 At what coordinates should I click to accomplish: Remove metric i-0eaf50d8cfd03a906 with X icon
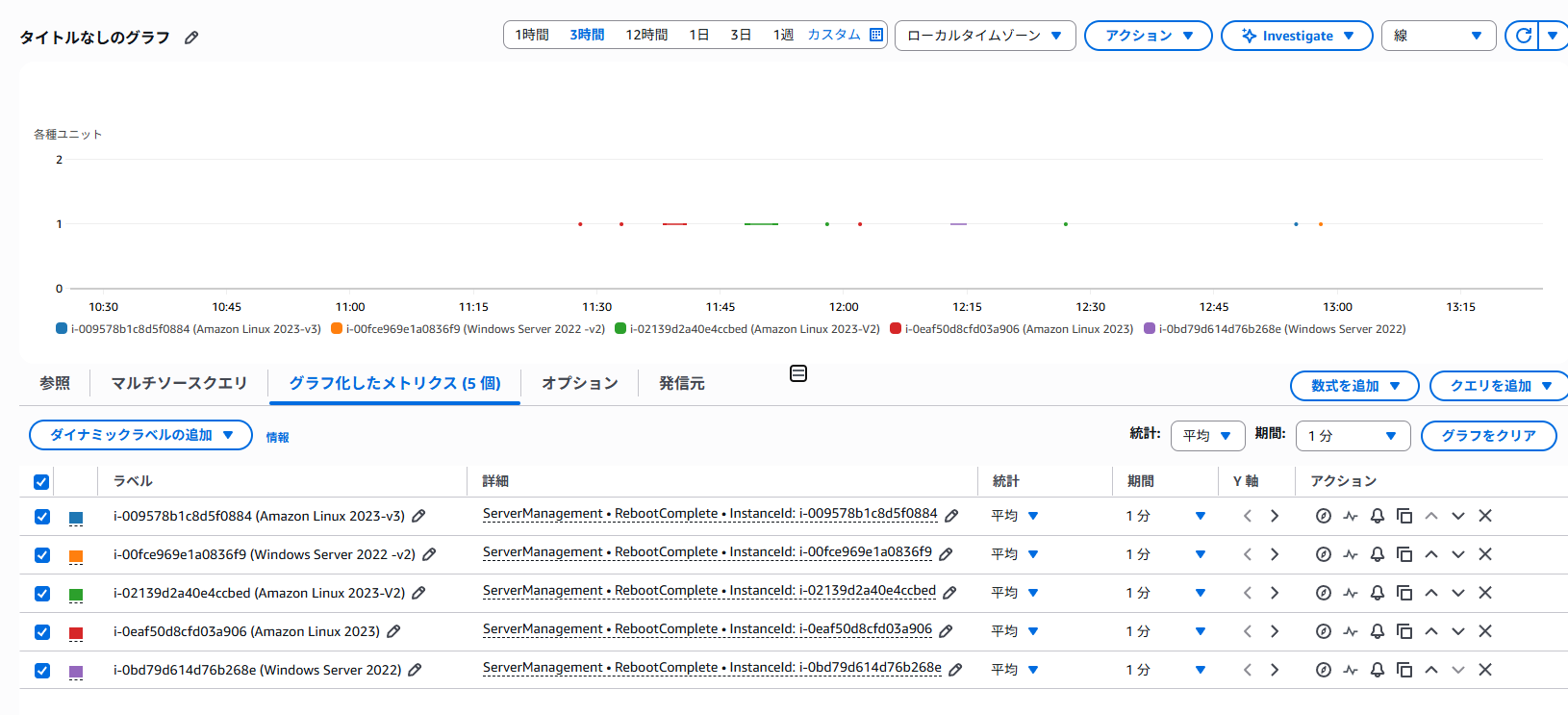[x=1485, y=631]
